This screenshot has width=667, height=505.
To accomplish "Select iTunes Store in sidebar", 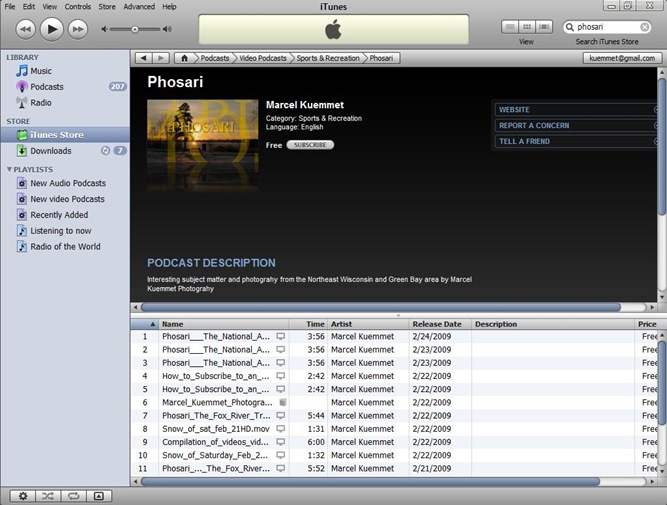I will click(x=66, y=135).
